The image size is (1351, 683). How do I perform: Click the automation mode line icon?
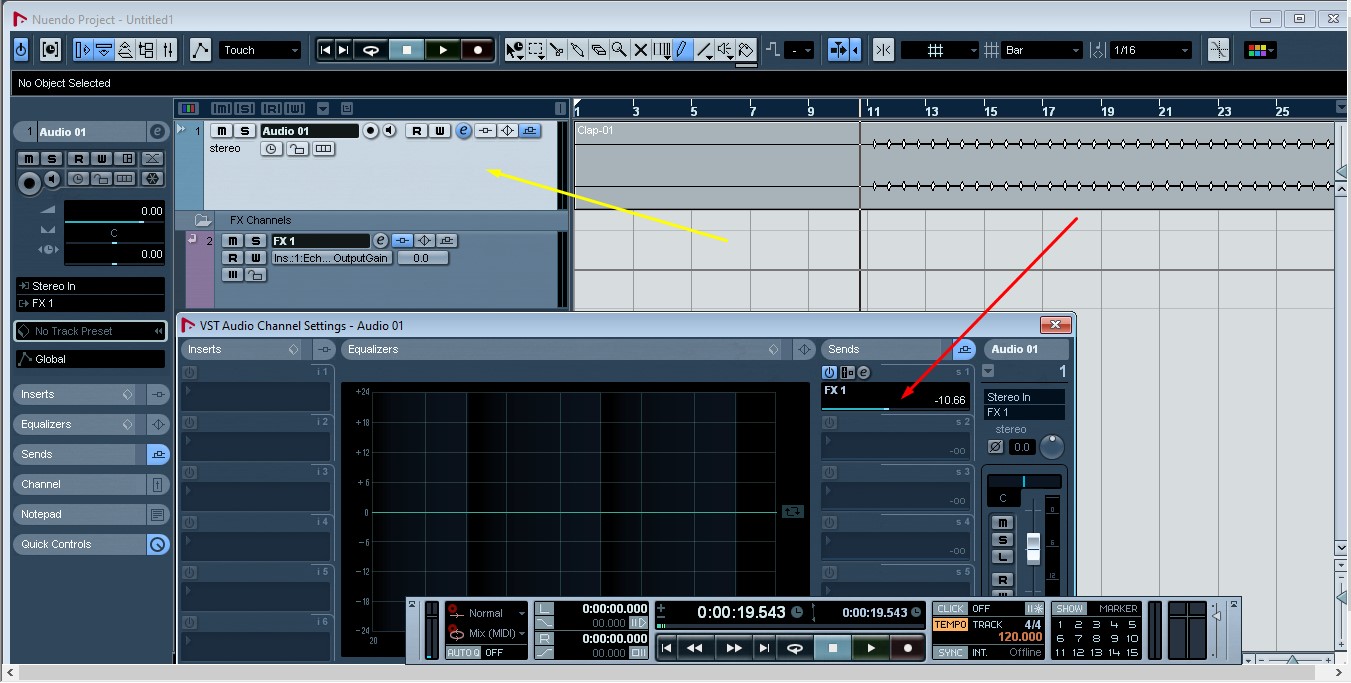click(200, 49)
